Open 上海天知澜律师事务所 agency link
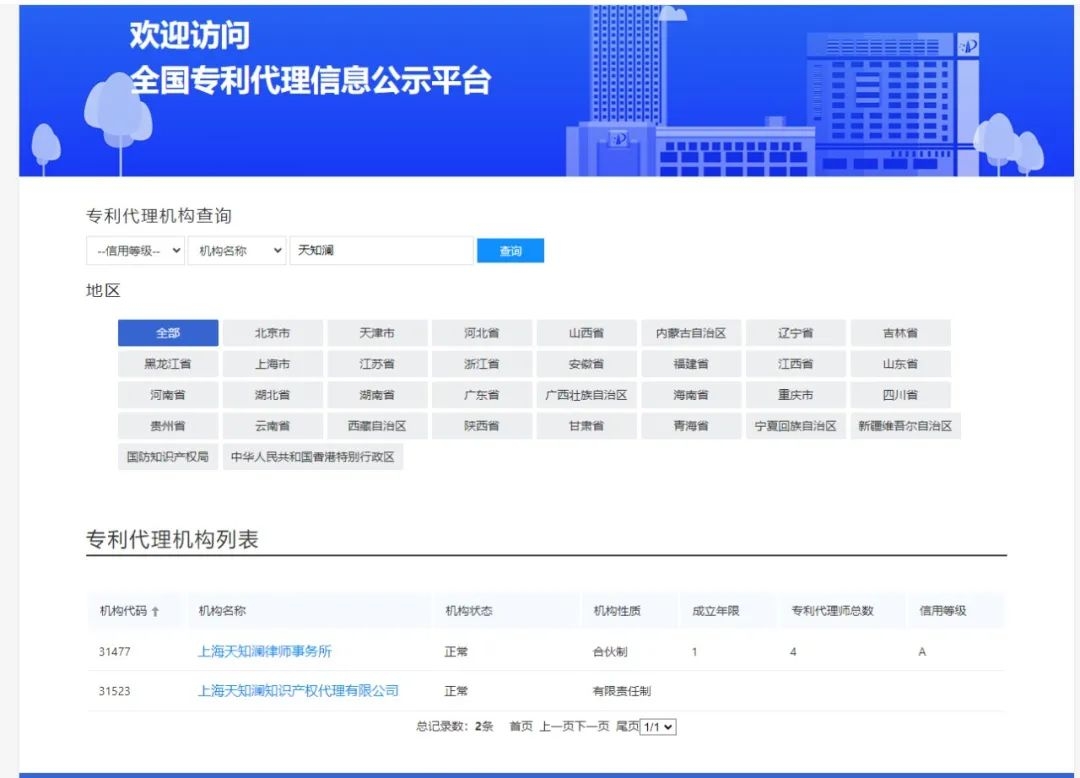The width and height of the screenshot is (1080, 778). pos(265,651)
